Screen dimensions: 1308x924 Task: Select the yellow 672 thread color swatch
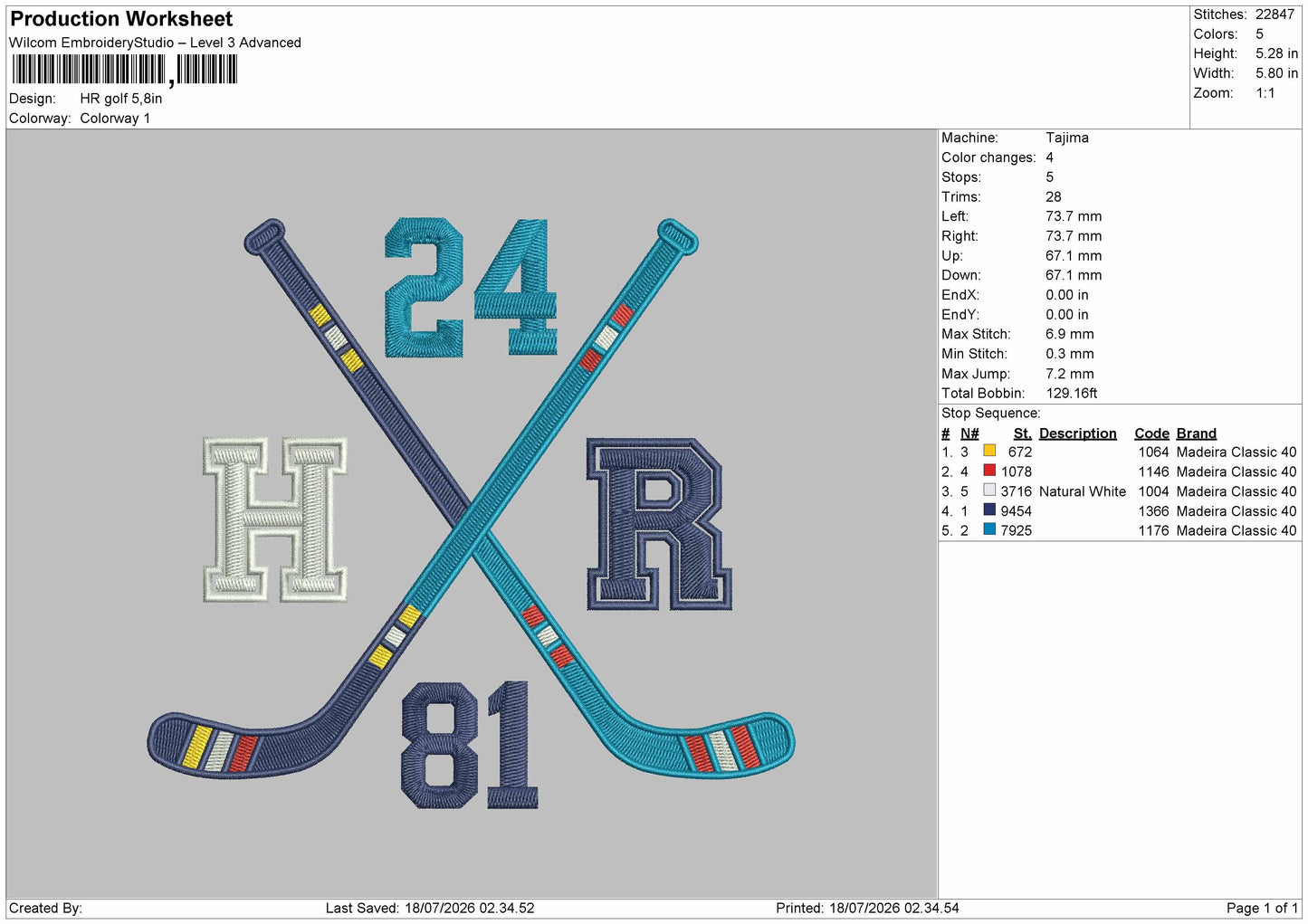(x=989, y=451)
